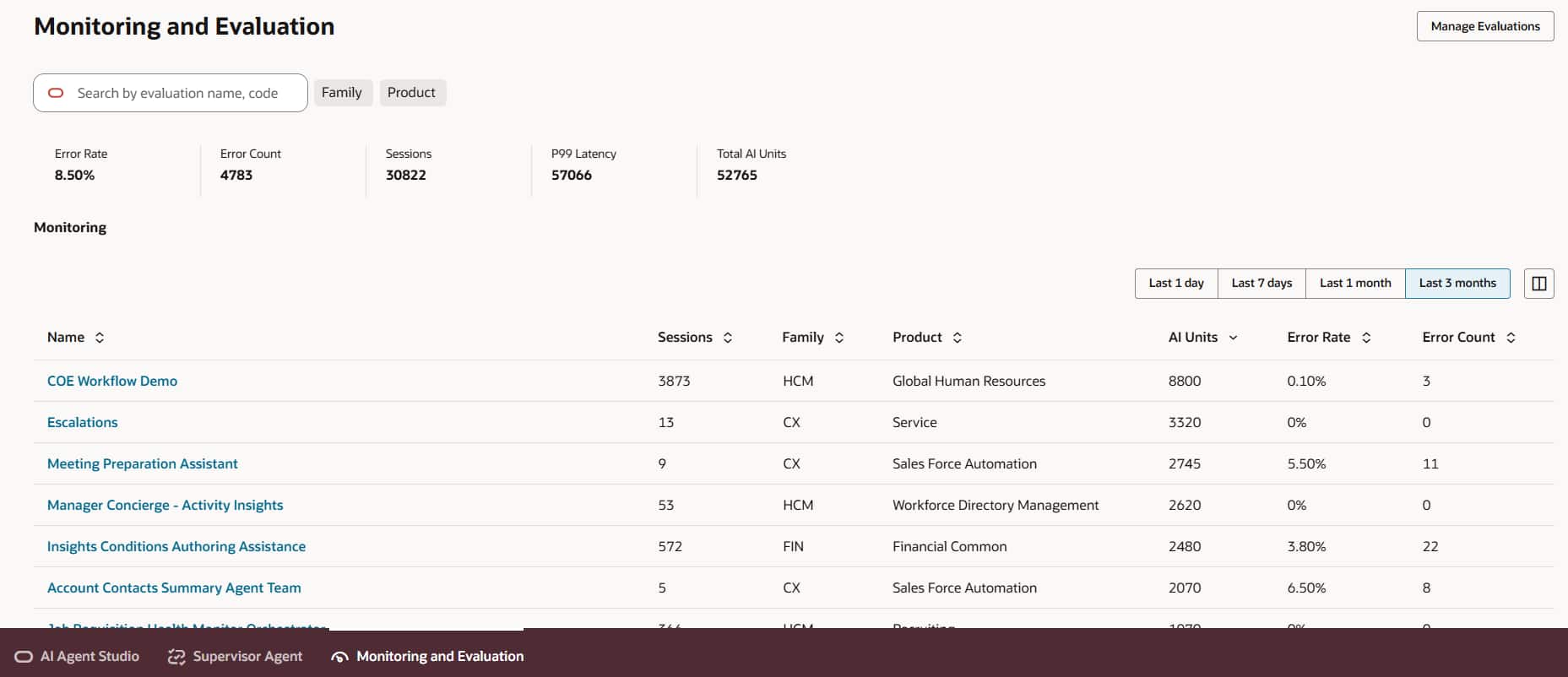This screenshot has width=1568, height=677.
Task: Sort by Family column arrows
Action: coord(839,338)
